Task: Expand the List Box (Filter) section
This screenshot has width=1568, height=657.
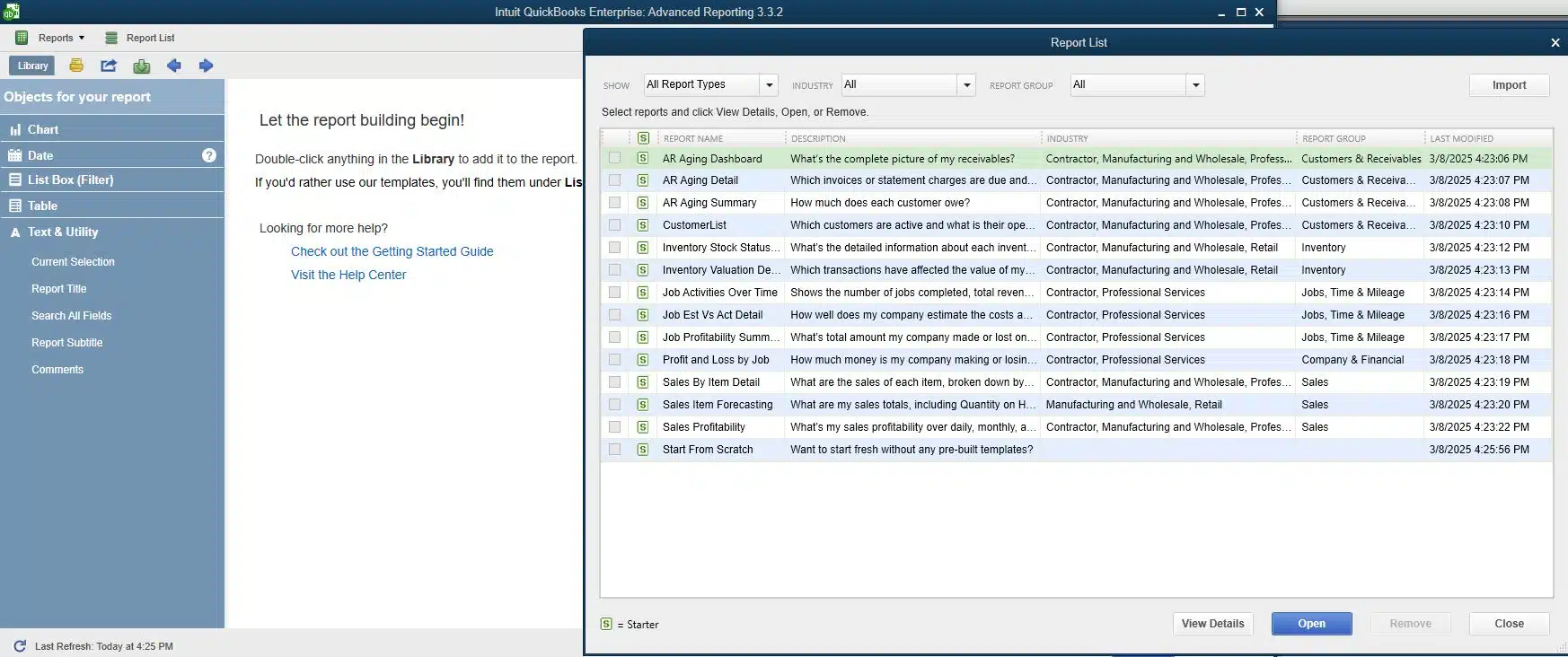Action: coord(112,180)
